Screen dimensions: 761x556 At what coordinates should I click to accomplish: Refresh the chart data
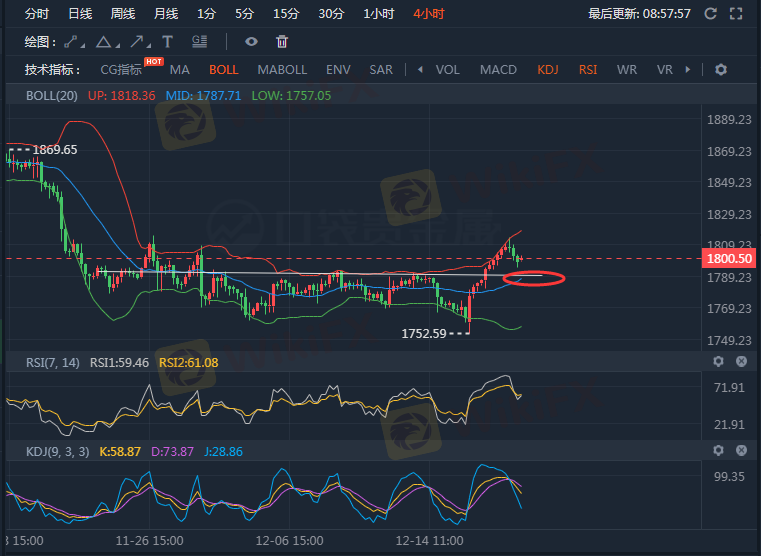coord(710,14)
